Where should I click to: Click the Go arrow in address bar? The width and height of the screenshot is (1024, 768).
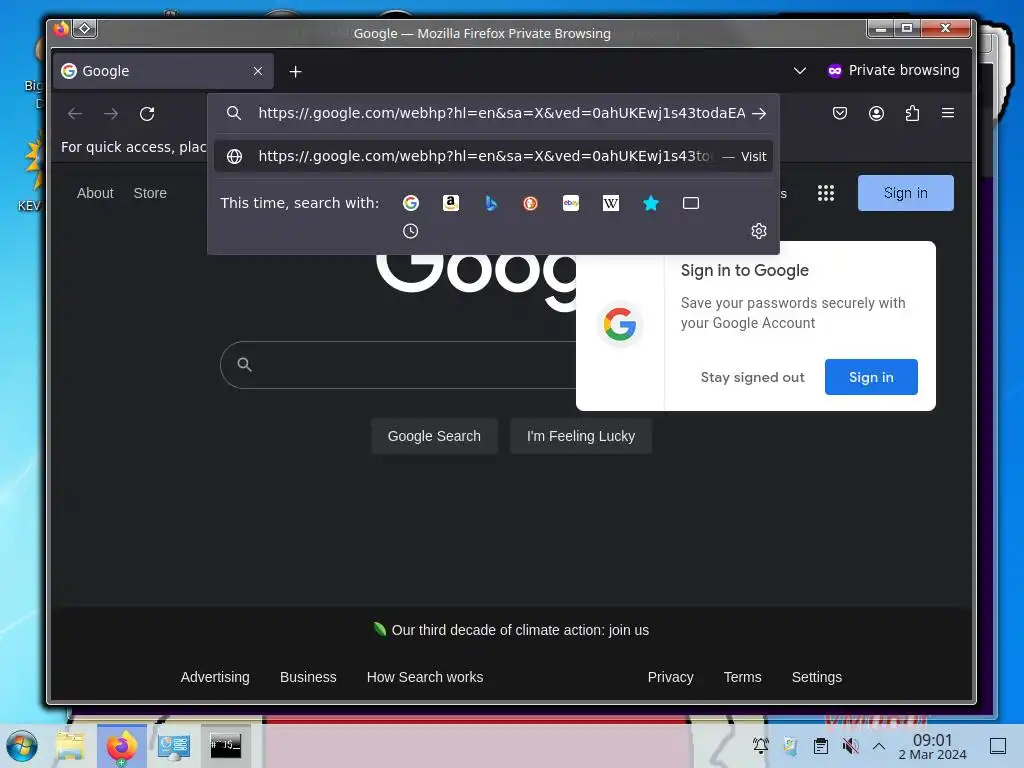point(759,114)
